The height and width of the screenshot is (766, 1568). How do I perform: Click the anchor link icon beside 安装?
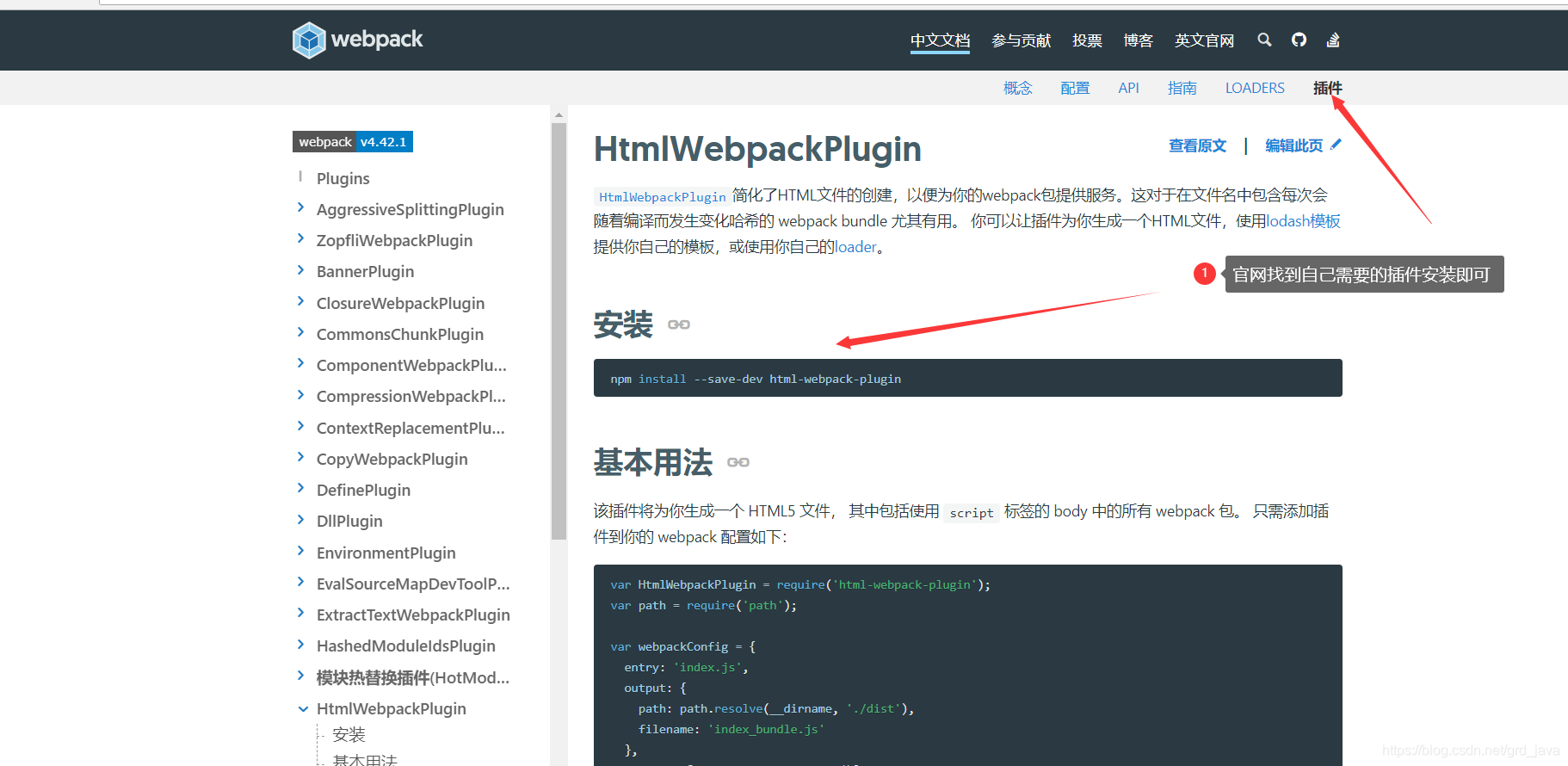pos(679,324)
